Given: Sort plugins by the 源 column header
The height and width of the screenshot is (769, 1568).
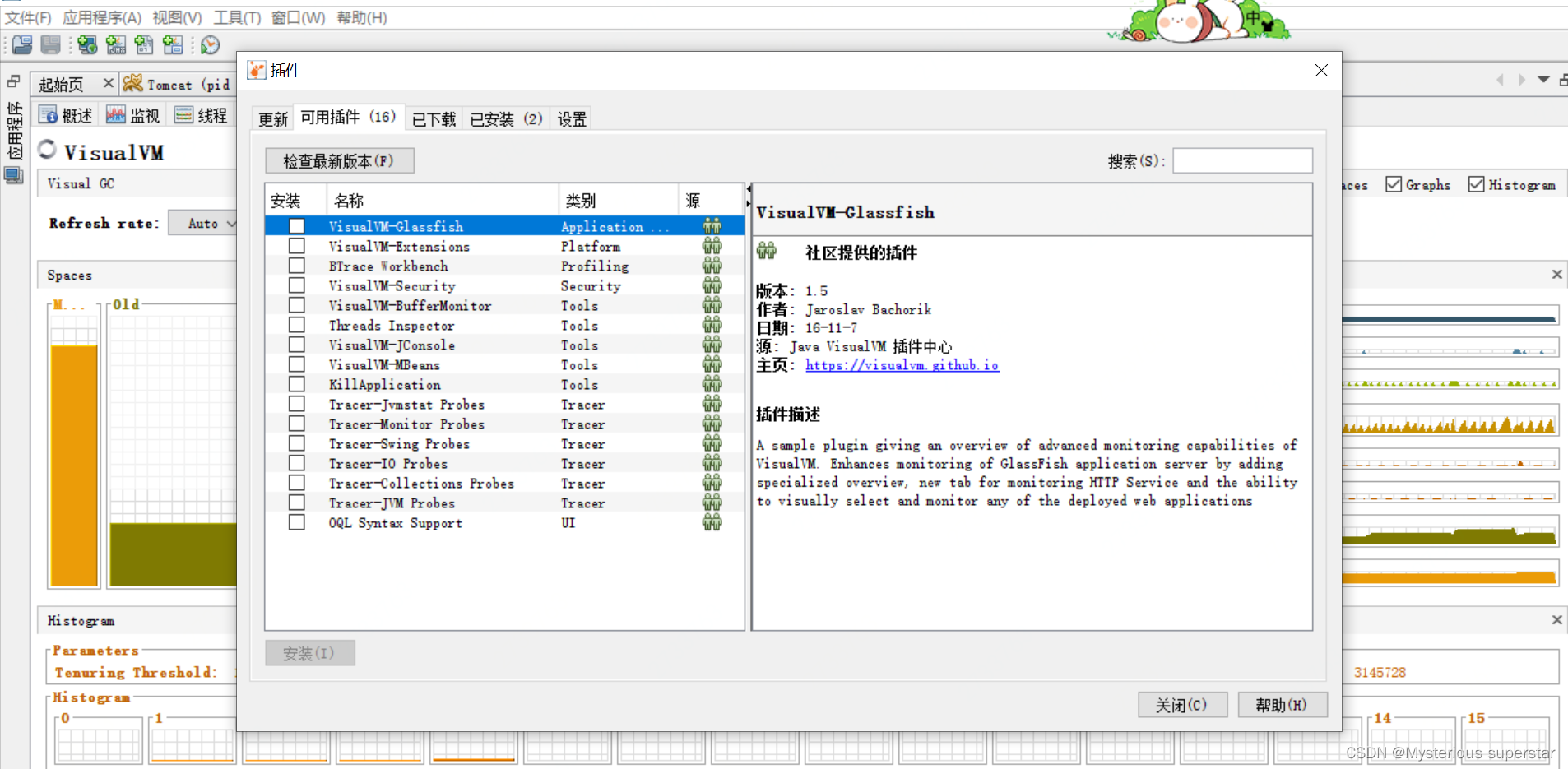Looking at the screenshot, I should tap(711, 201).
